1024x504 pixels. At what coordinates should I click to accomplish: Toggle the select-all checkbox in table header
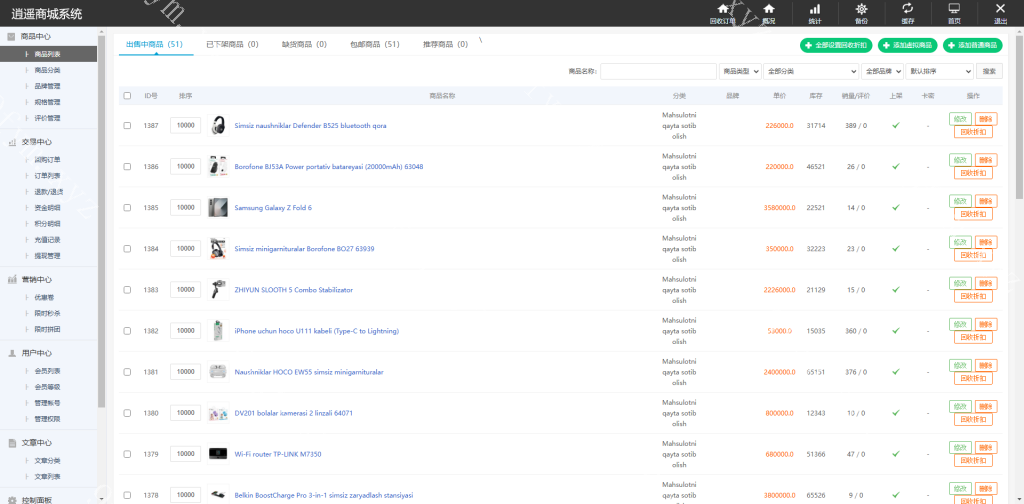[127, 95]
